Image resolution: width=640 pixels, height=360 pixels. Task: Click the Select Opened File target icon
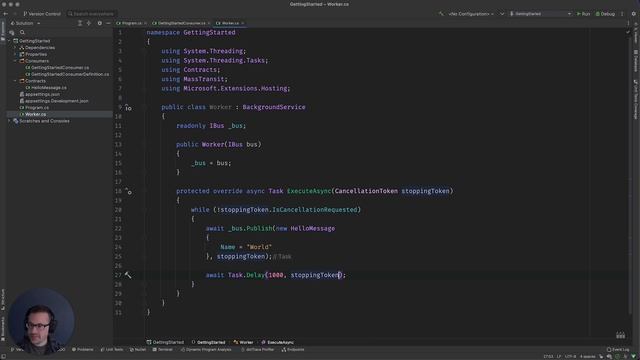[x=89, y=23]
